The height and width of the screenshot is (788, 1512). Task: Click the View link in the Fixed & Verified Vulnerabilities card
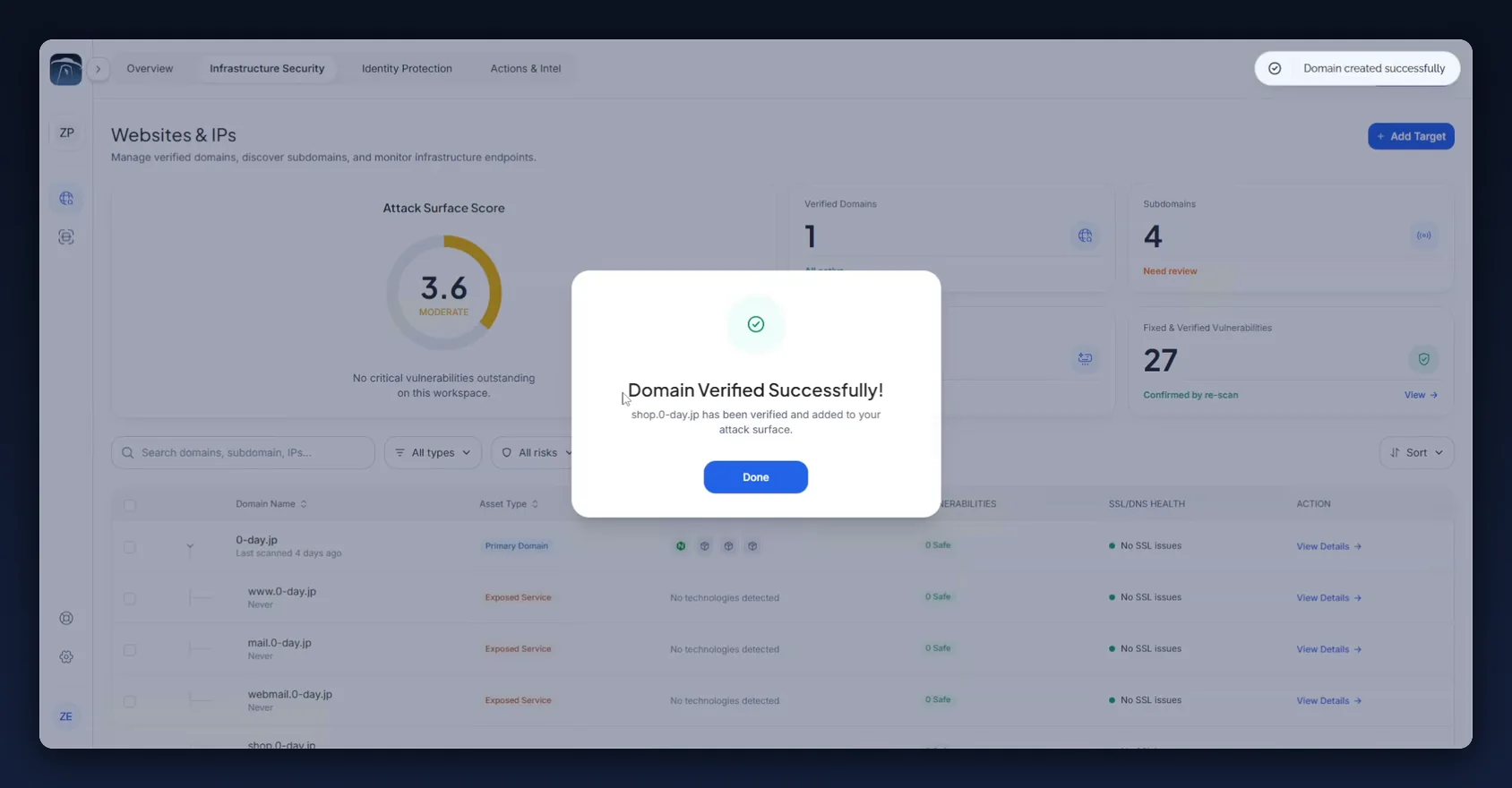pos(1421,395)
